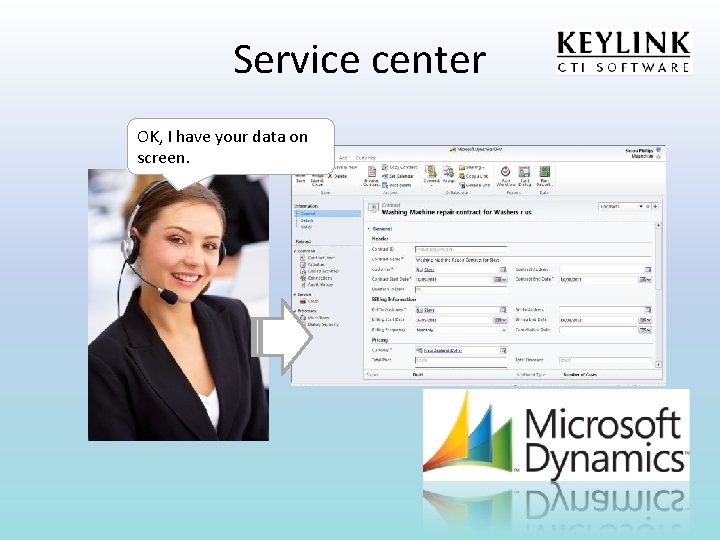Screen dimensions: 720x540
Task: Click the Total Price field
Action: 461,360
